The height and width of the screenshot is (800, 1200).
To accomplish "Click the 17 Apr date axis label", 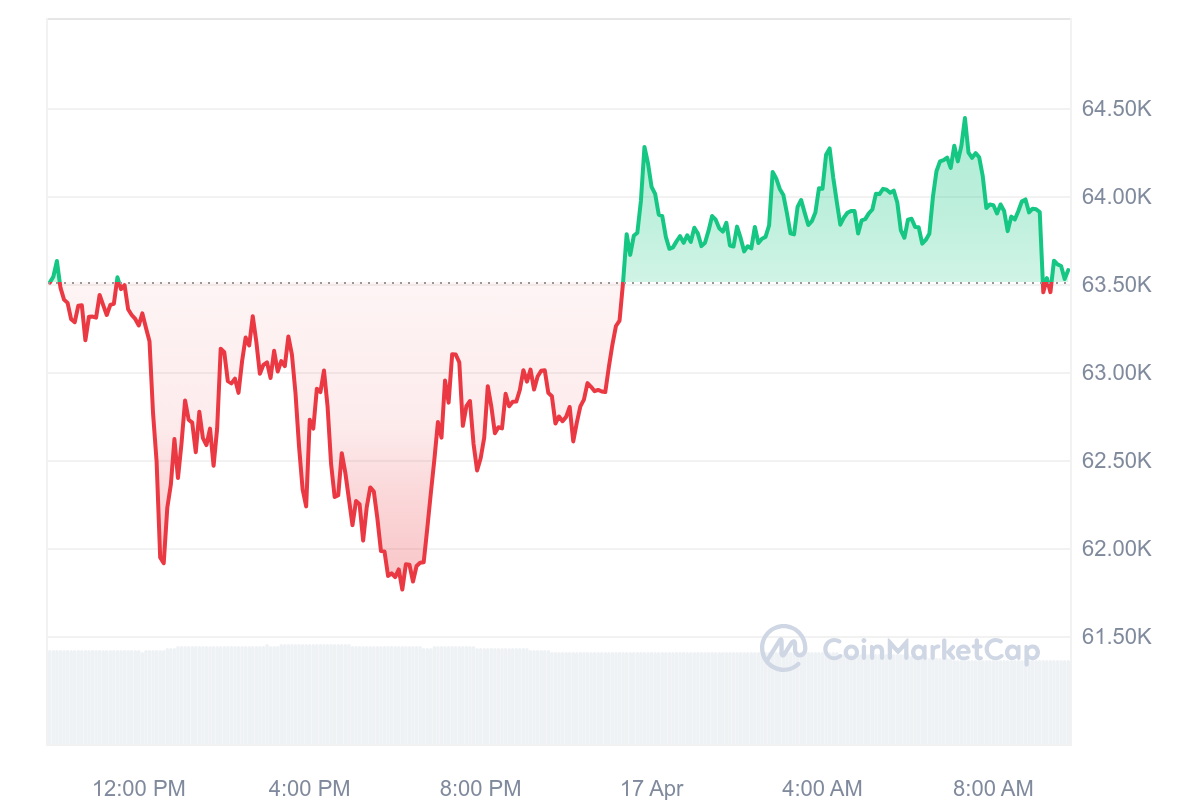I will point(652,788).
